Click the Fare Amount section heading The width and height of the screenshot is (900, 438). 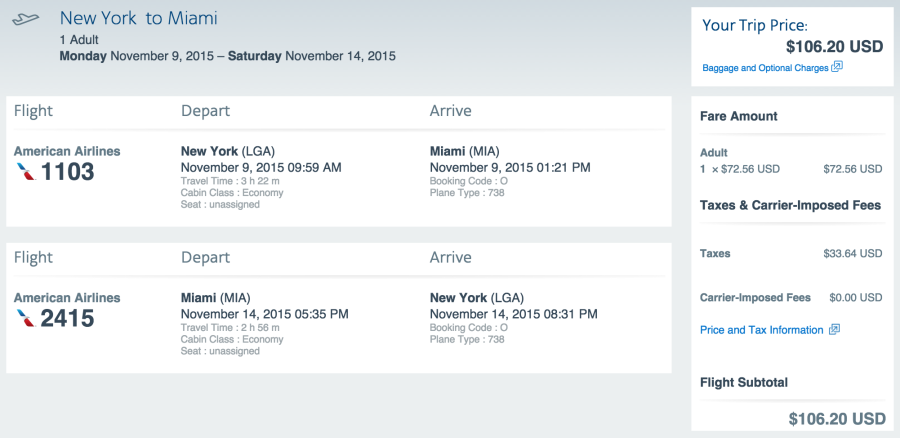tap(739, 117)
